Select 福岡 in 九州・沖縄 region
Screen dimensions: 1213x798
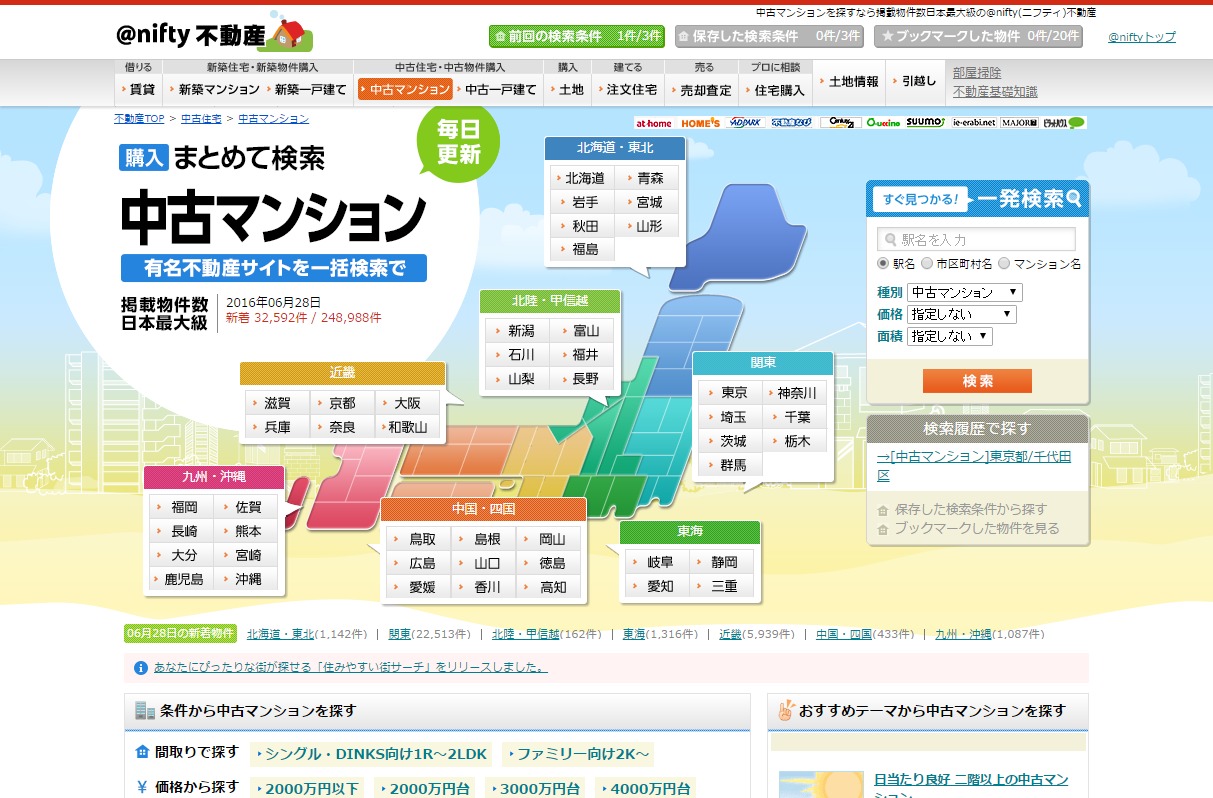point(183,507)
